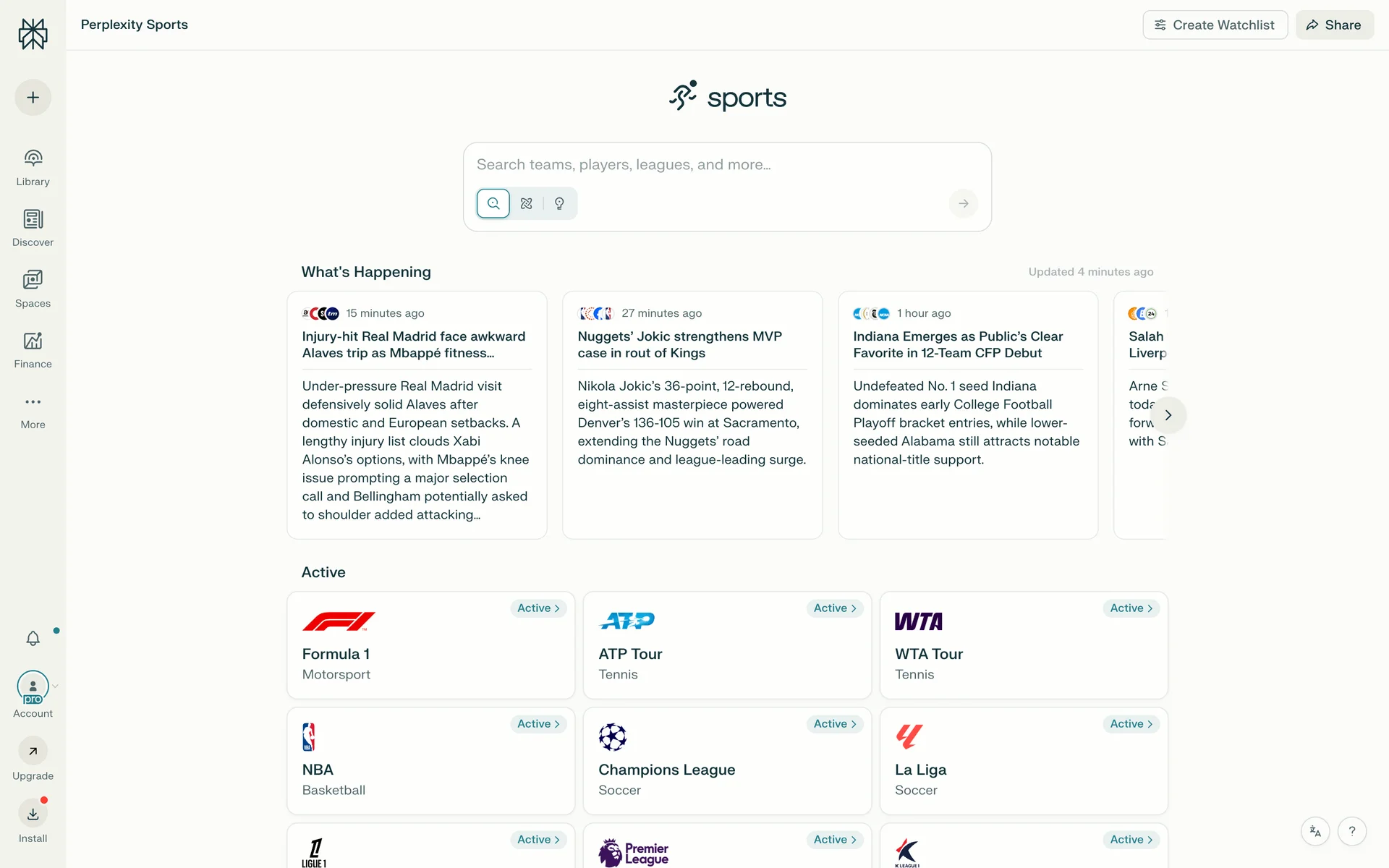Open the Finance section icon
Viewport: 1389px width, 868px height.
pyautogui.click(x=33, y=341)
